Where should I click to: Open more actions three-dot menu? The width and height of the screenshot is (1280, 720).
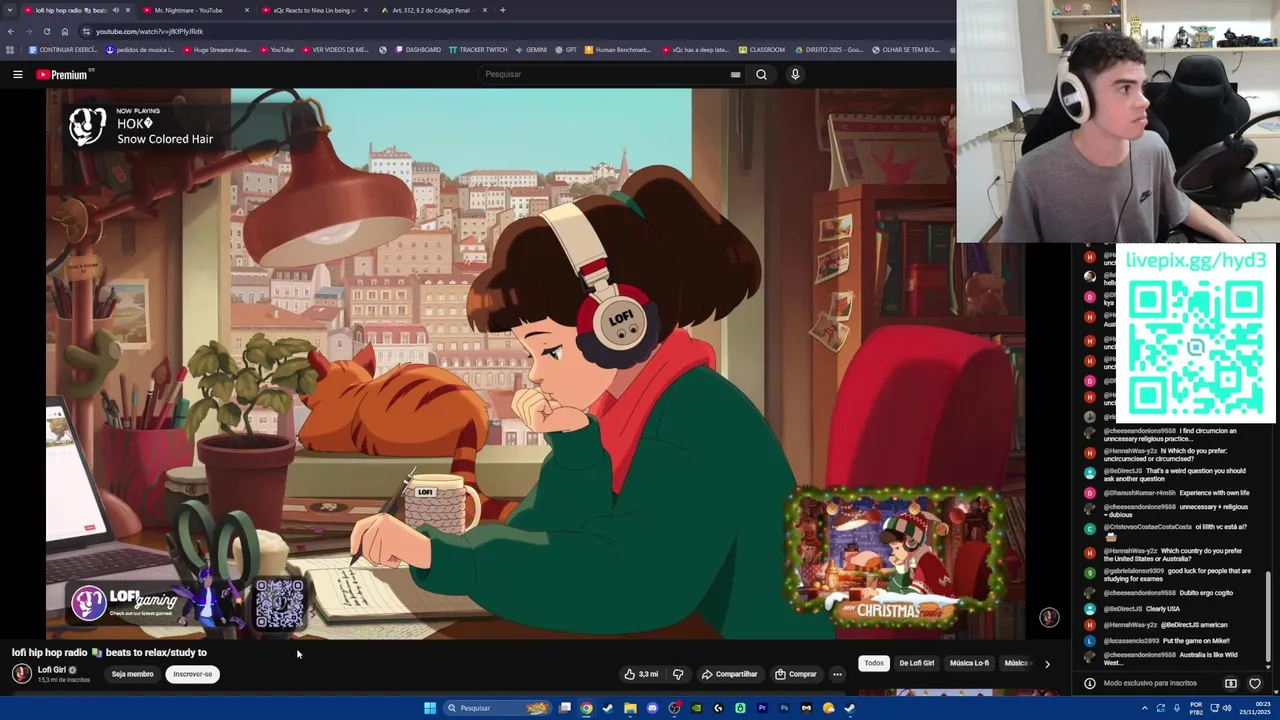pyautogui.click(x=838, y=674)
